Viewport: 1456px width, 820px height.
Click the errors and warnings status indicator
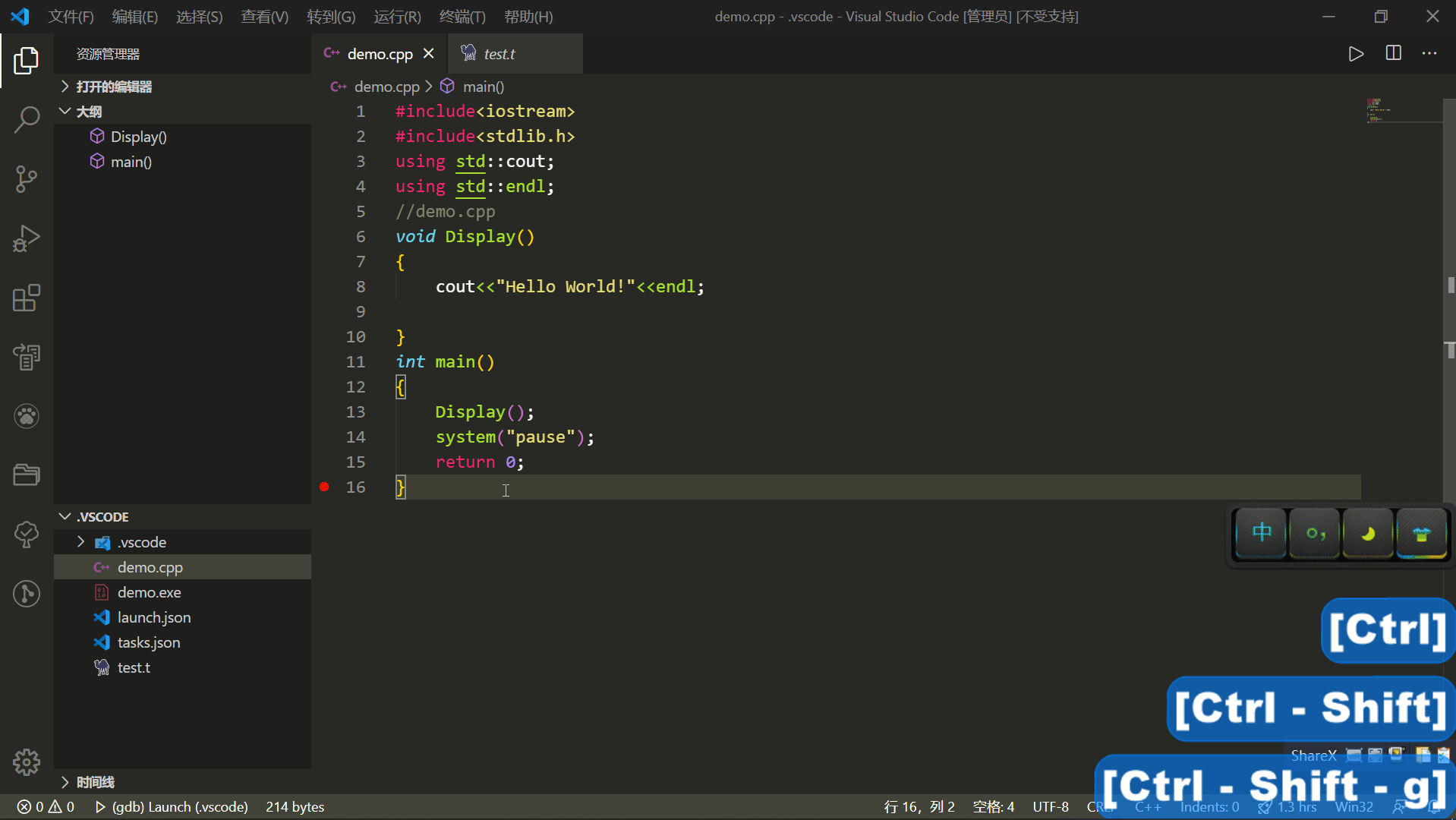(46, 806)
